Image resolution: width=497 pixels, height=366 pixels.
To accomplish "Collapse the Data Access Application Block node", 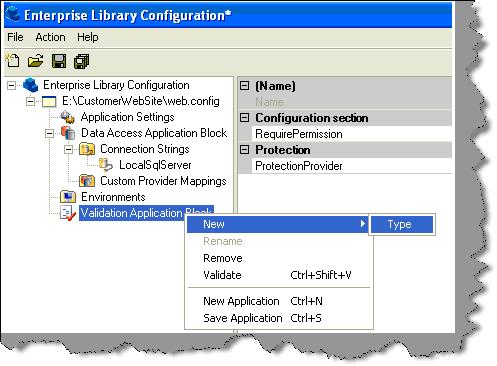I will pyautogui.click(x=49, y=133).
